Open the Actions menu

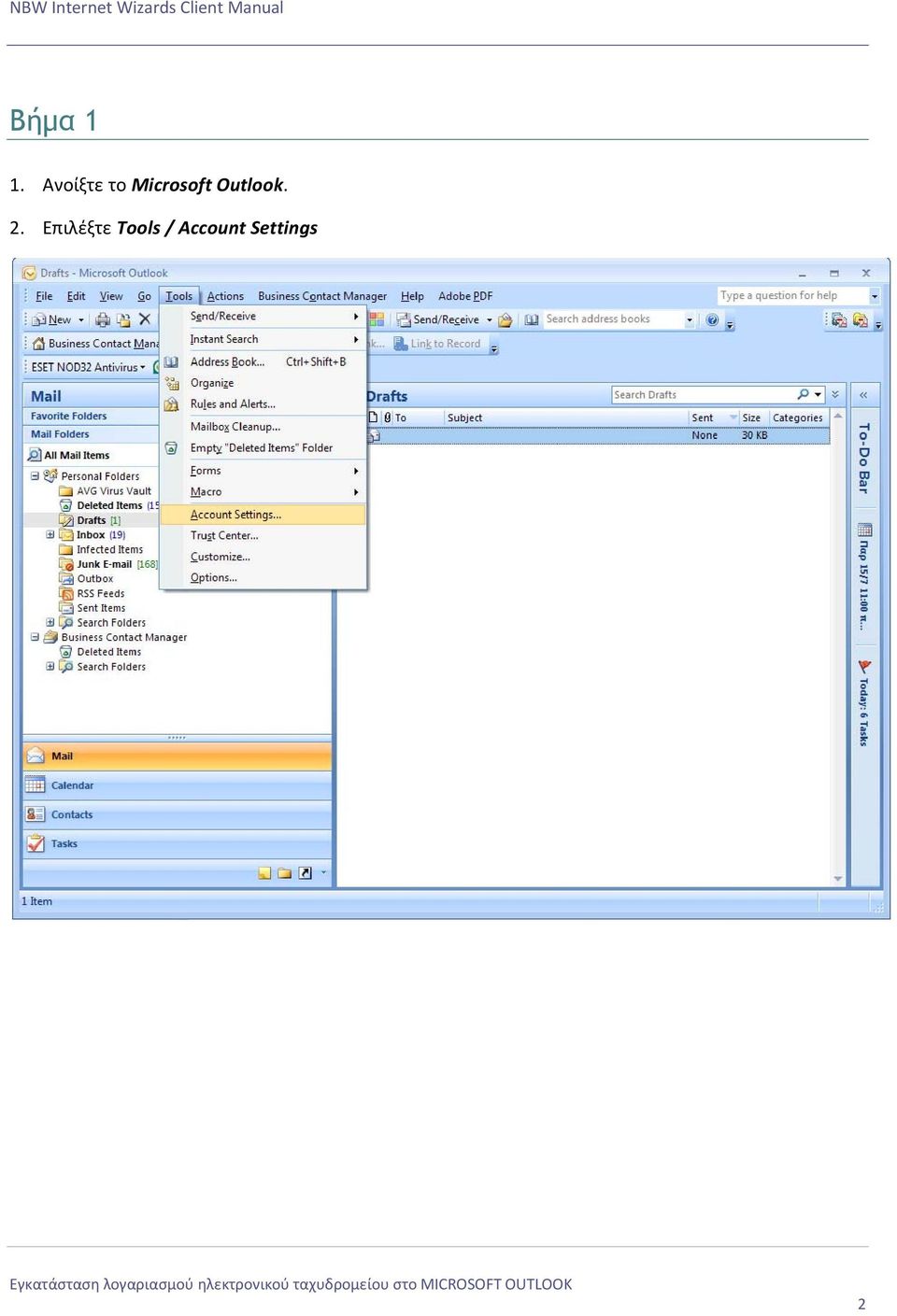pyautogui.click(x=225, y=296)
